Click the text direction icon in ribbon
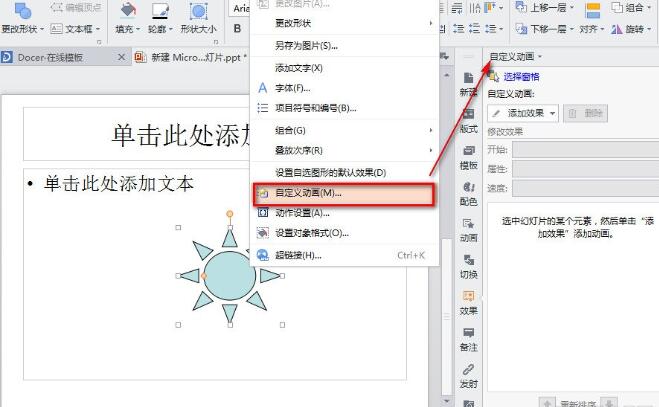 click(474, 7)
